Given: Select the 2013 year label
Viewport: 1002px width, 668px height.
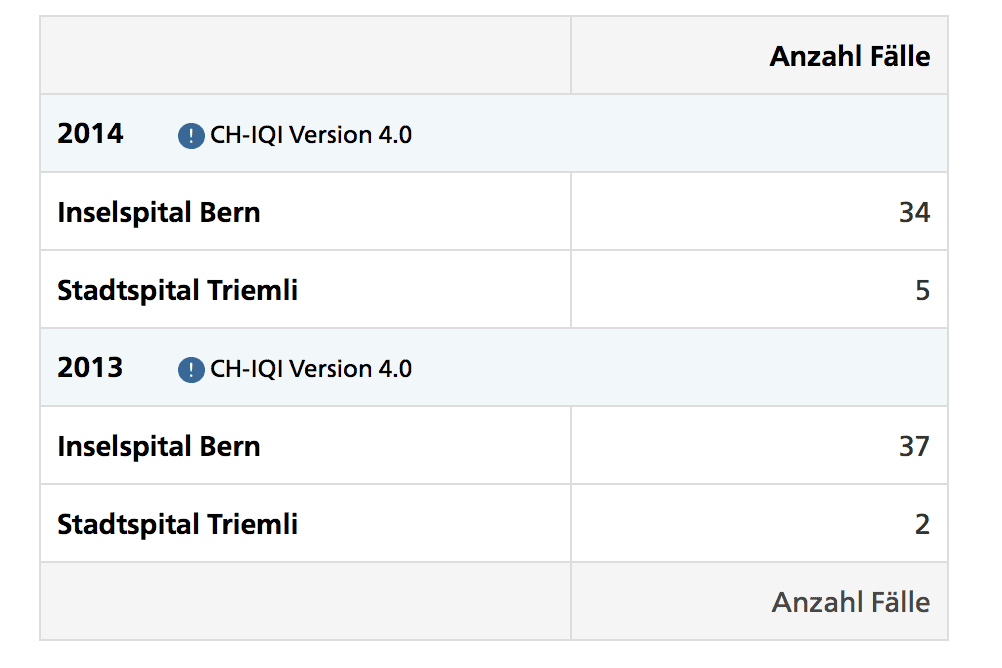Looking at the screenshot, I should (90, 368).
